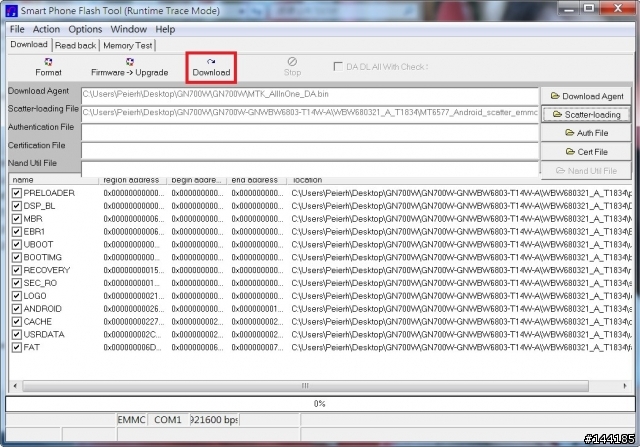Click the PRELOADER row location path
This screenshot has width=640, height=447.
[x=461, y=193]
